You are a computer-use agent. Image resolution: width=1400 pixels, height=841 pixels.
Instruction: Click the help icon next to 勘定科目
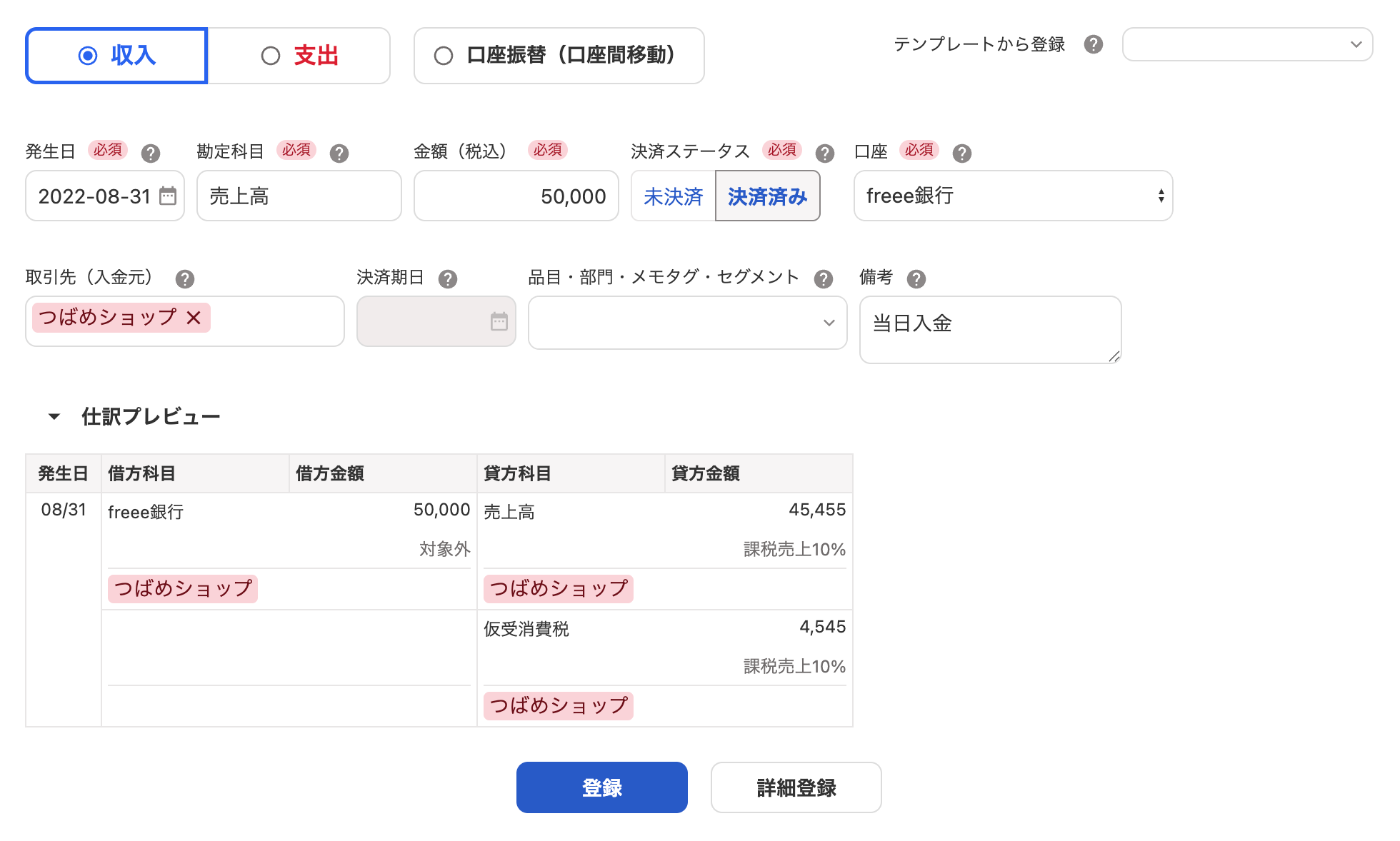click(x=339, y=153)
